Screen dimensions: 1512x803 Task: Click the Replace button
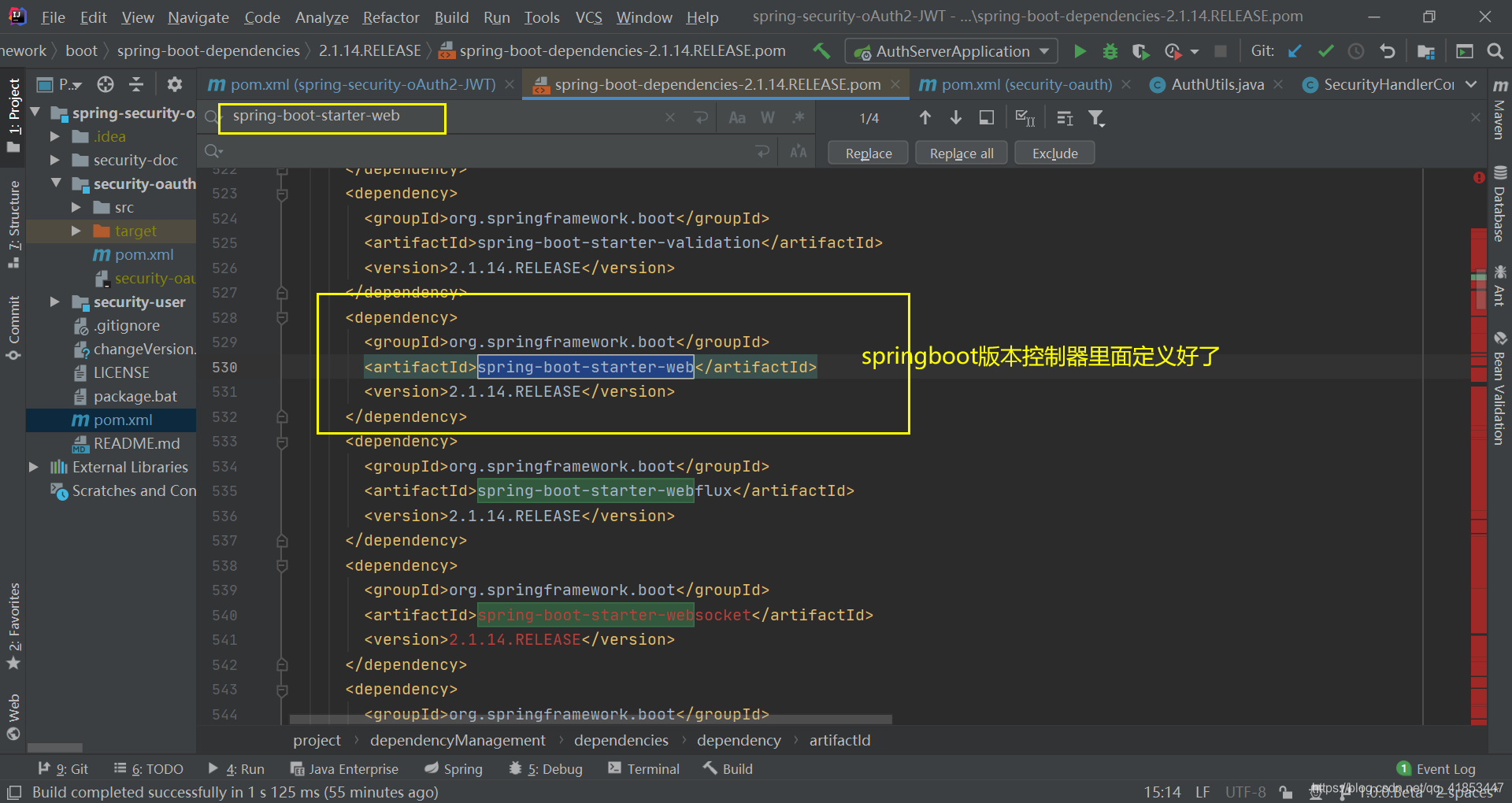click(868, 154)
